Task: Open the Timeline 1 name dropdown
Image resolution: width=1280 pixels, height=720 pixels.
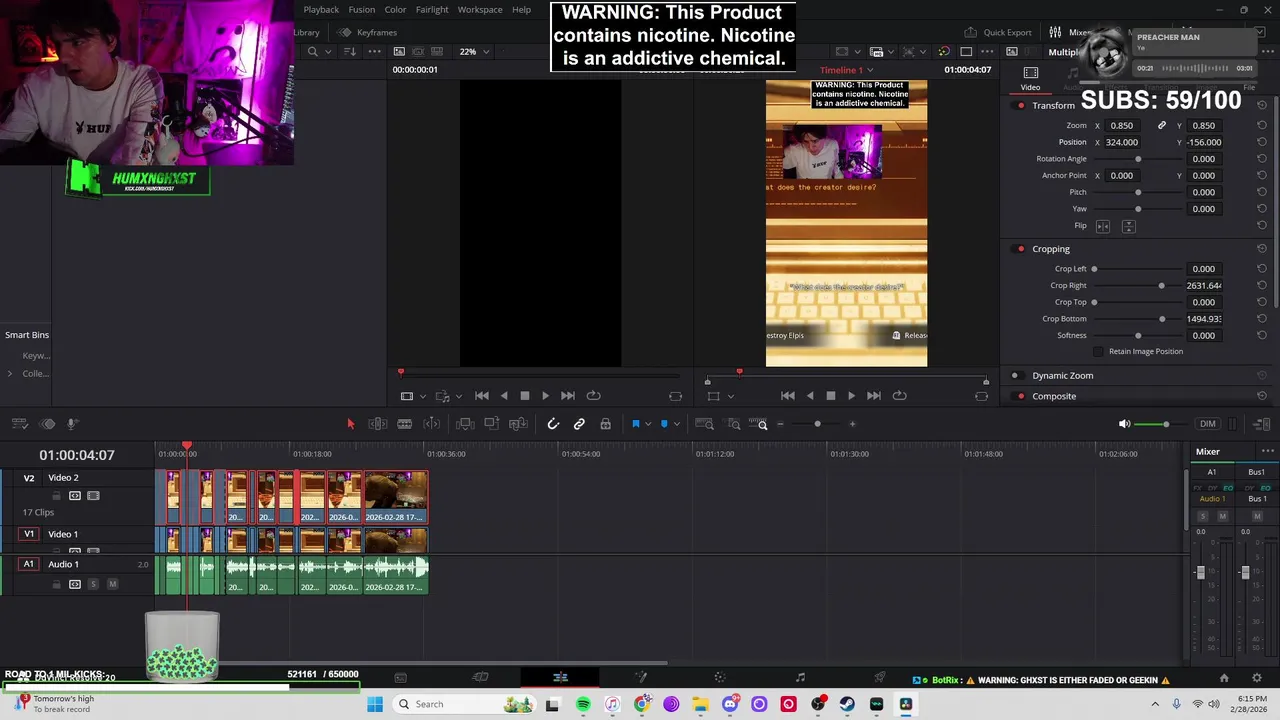Action: pyautogui.click(x=846, y=70)
